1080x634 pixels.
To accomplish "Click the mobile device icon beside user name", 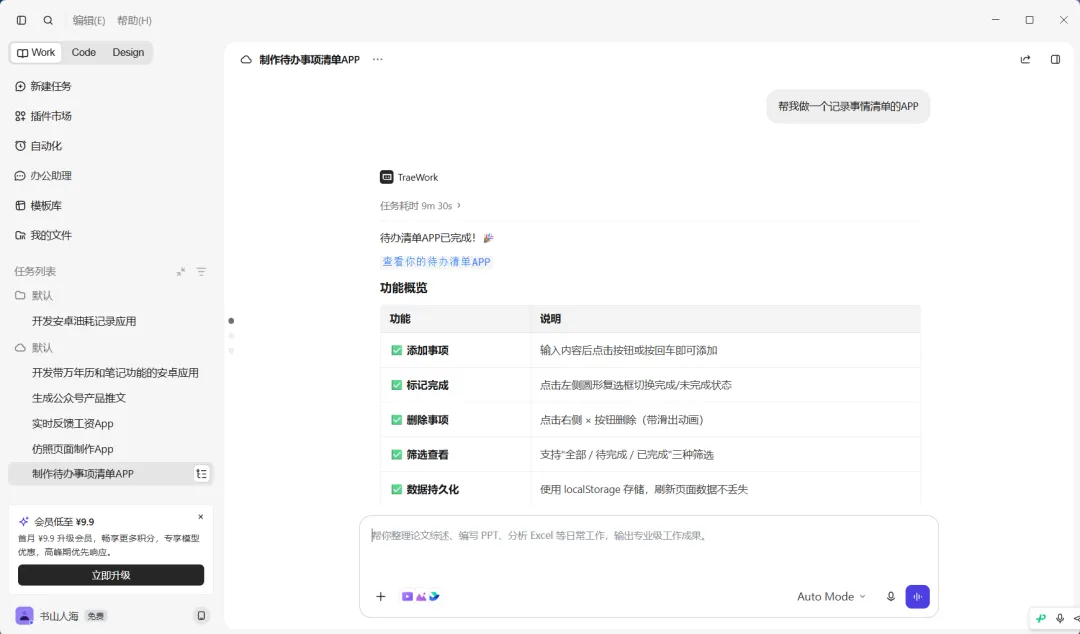I will 201,615.
